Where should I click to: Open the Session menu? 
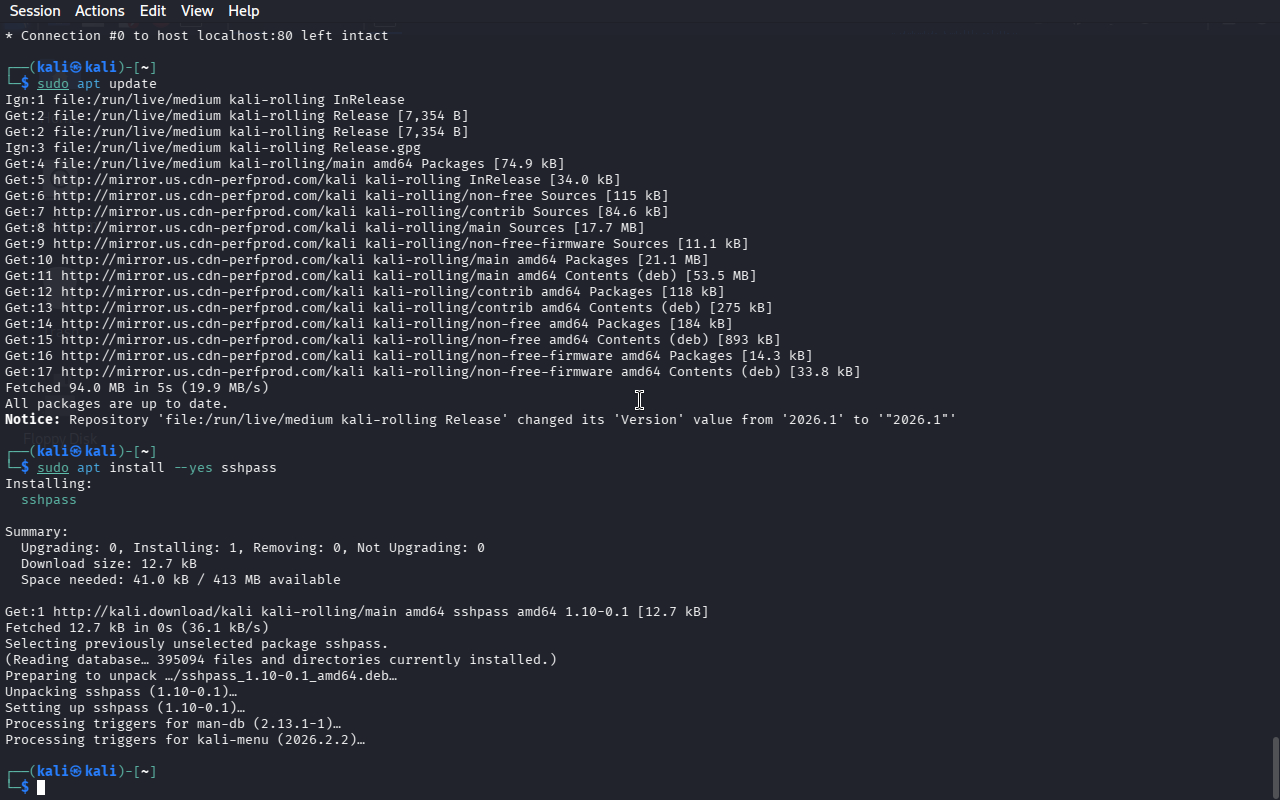[35, 11]
